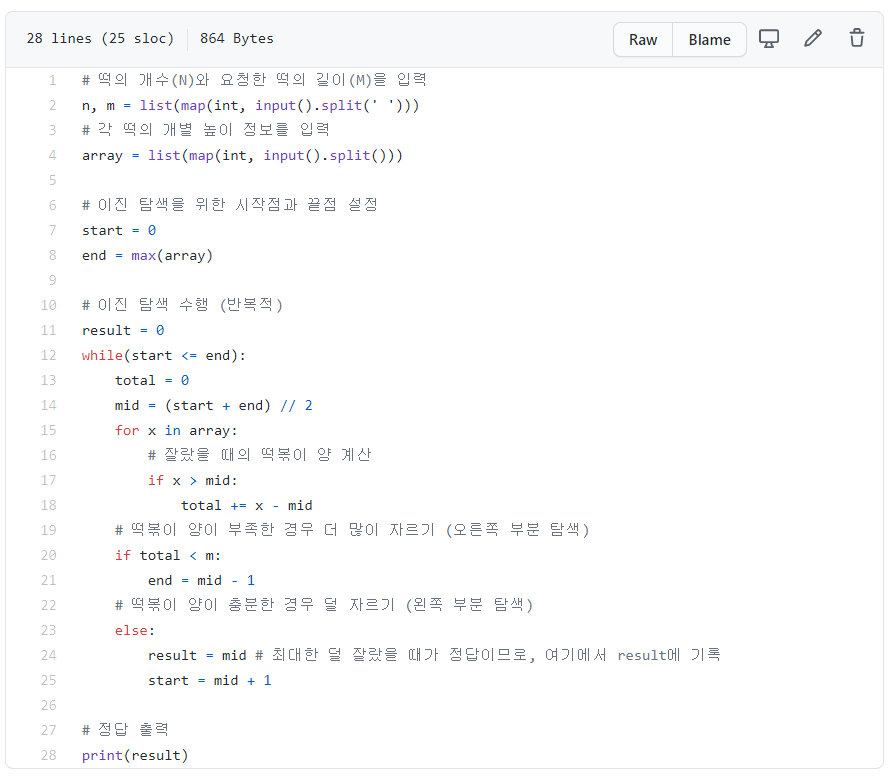The height and width of the screenshot is (779, 894).
Task: Select line number 7
Action: click(x=52, y=230)
